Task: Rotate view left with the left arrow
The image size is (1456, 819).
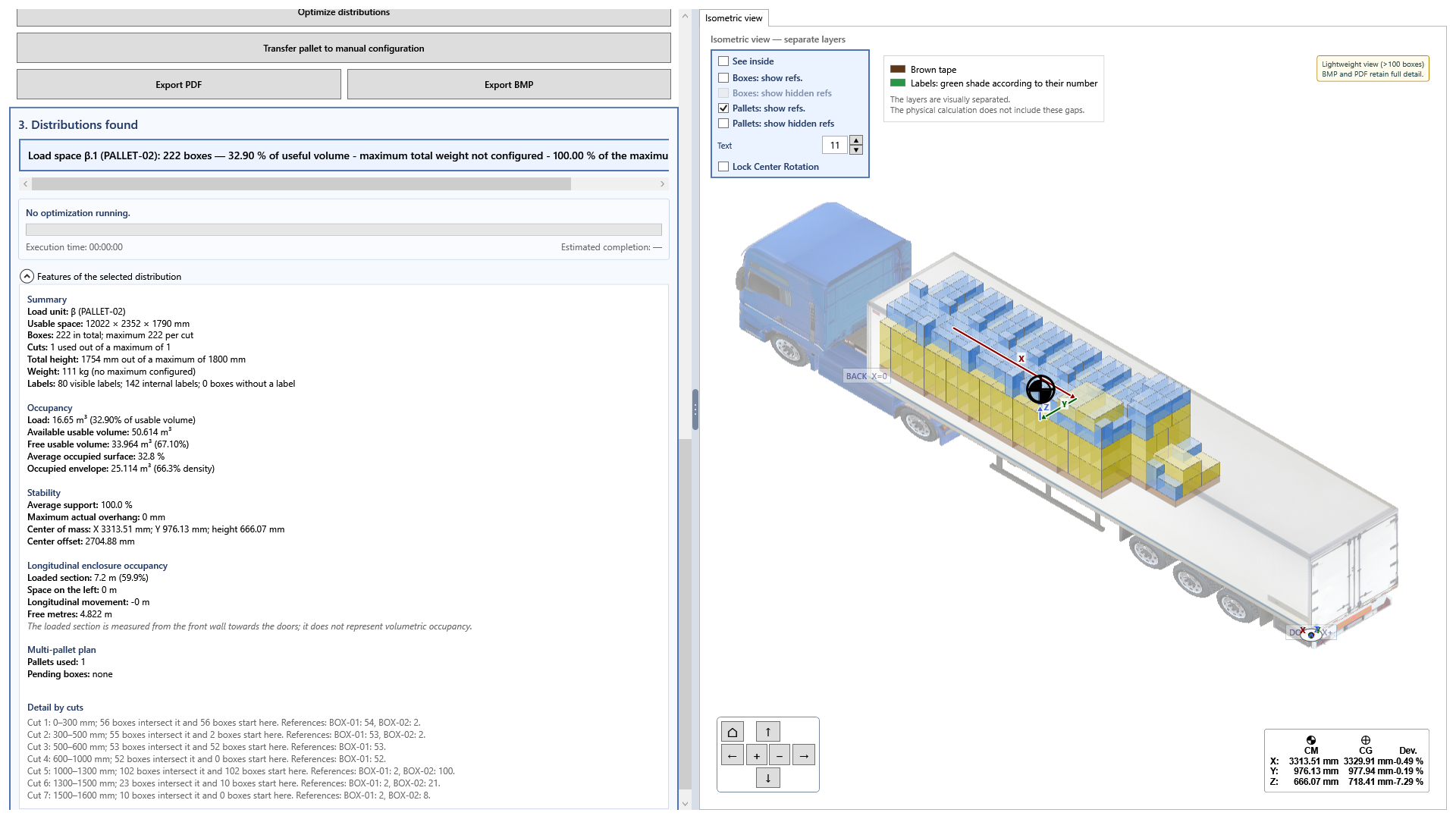Action: tap(732, 755)
